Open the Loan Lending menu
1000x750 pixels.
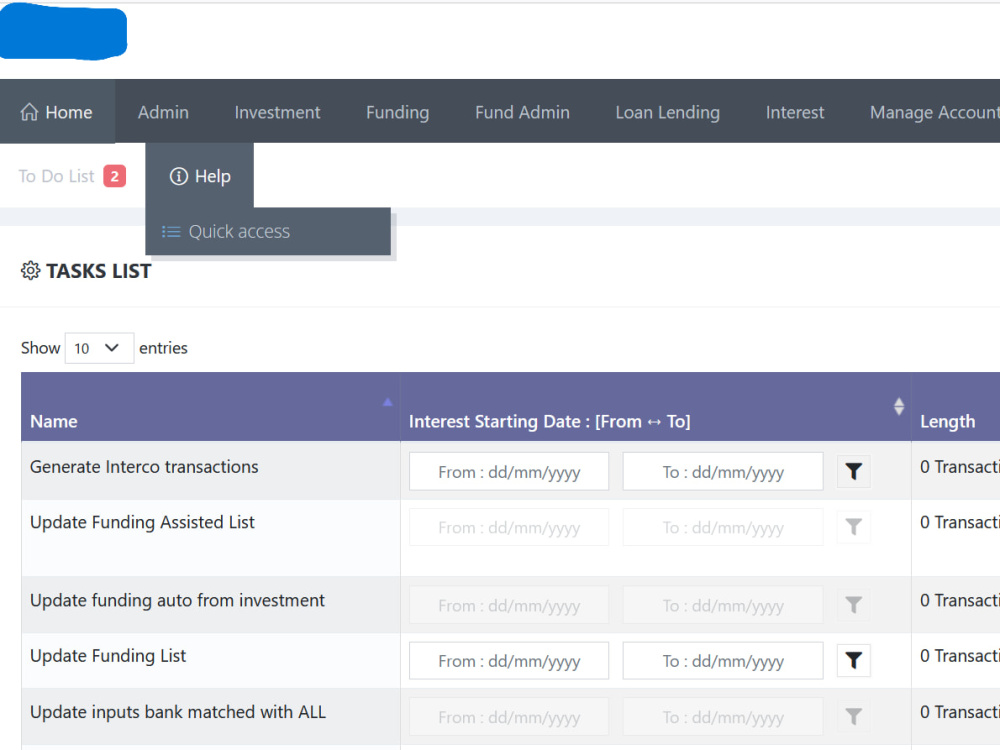pos(668,112)
